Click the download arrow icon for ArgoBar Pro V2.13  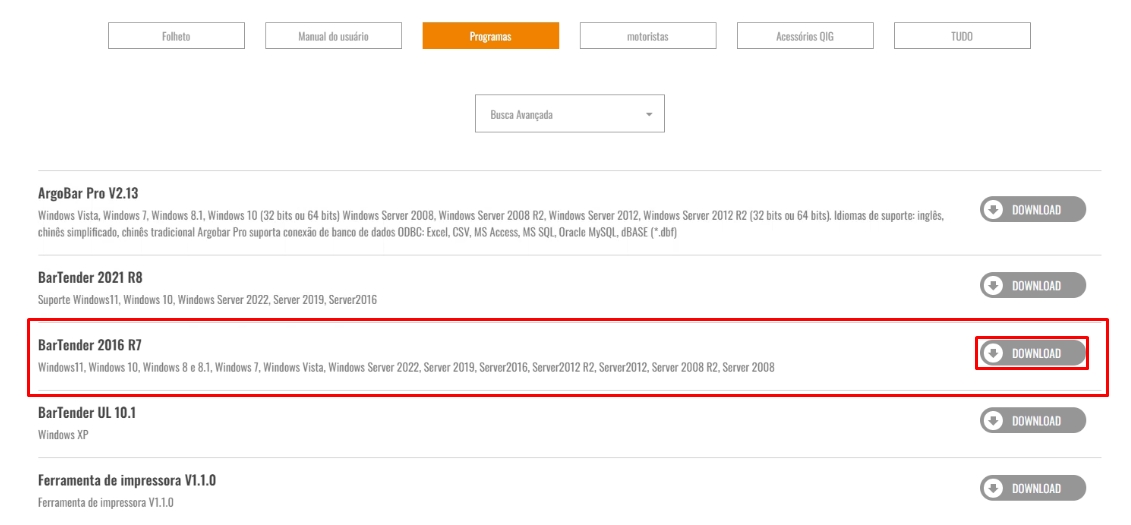(994, 210)
